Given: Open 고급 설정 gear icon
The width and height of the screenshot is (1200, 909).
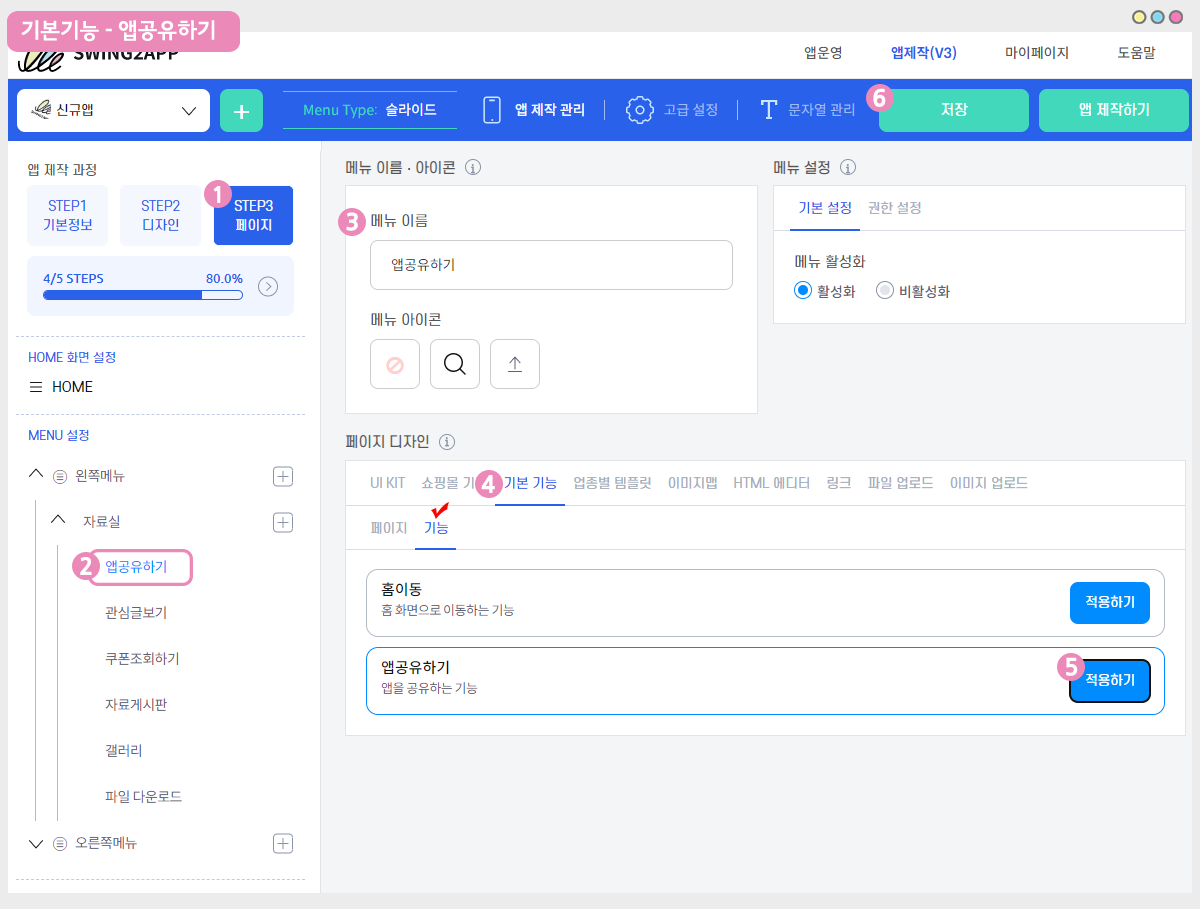Looking at the screenshot, I should 640,110.
